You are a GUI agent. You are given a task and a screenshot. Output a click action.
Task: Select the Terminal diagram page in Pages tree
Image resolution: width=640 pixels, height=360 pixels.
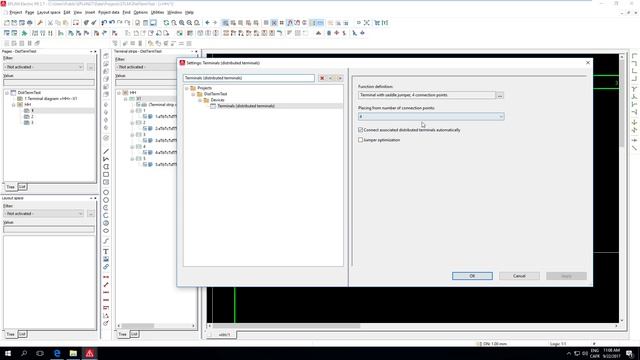51,99
